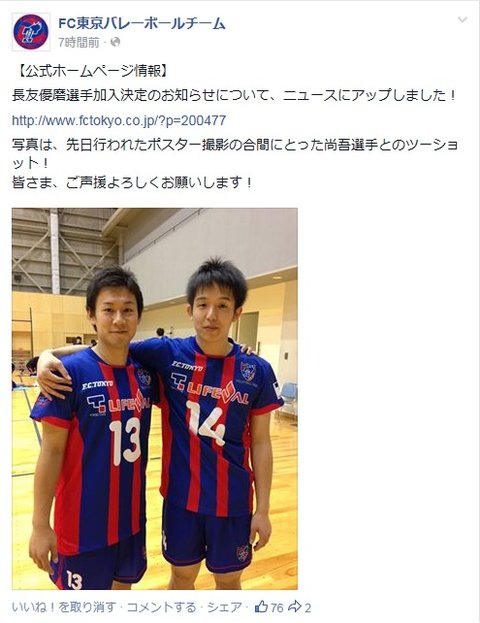Open the fctokyo.co.jp news URL link
The width and height of the screenshot is (480, 623).
pos(119,120)
